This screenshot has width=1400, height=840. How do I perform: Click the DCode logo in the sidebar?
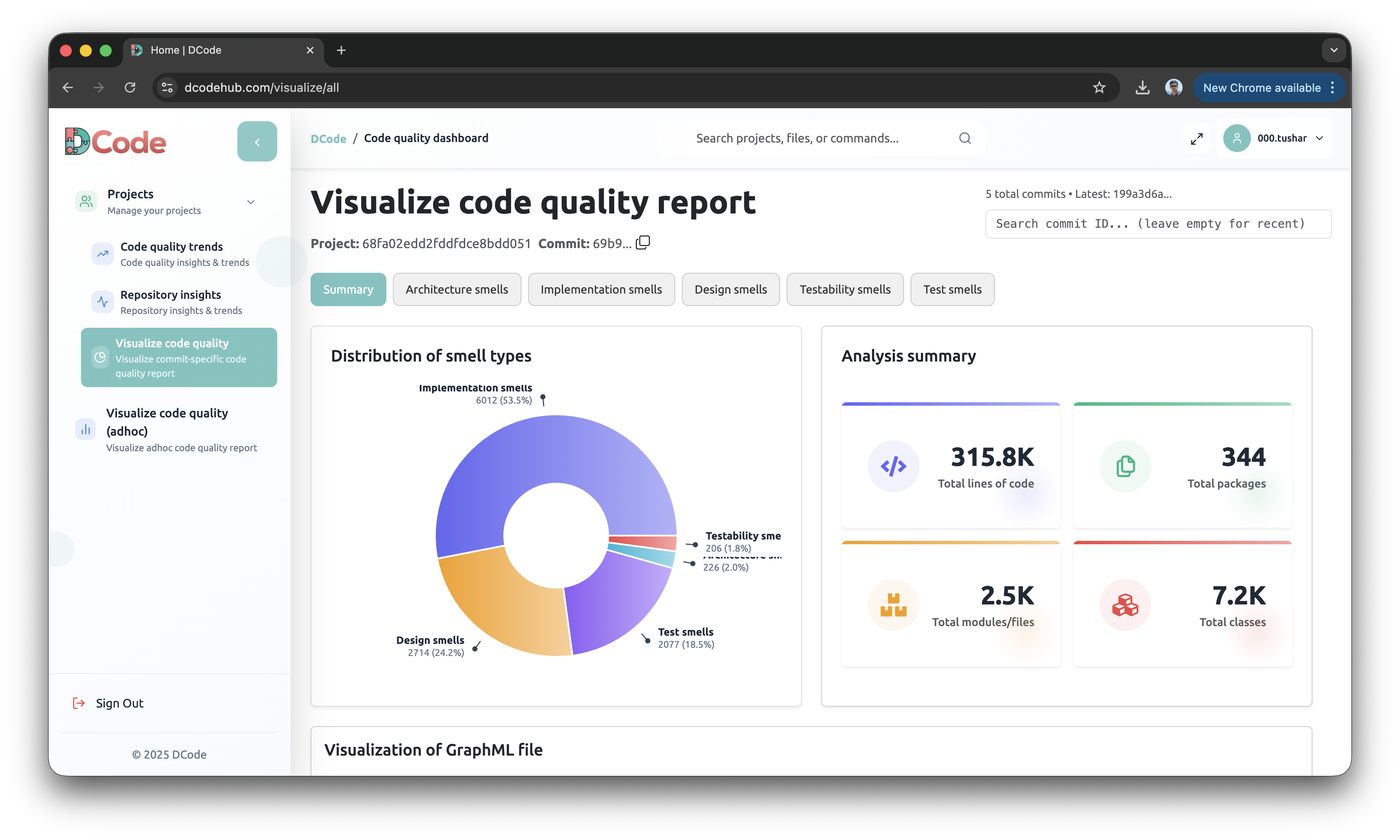coord(115,141)
